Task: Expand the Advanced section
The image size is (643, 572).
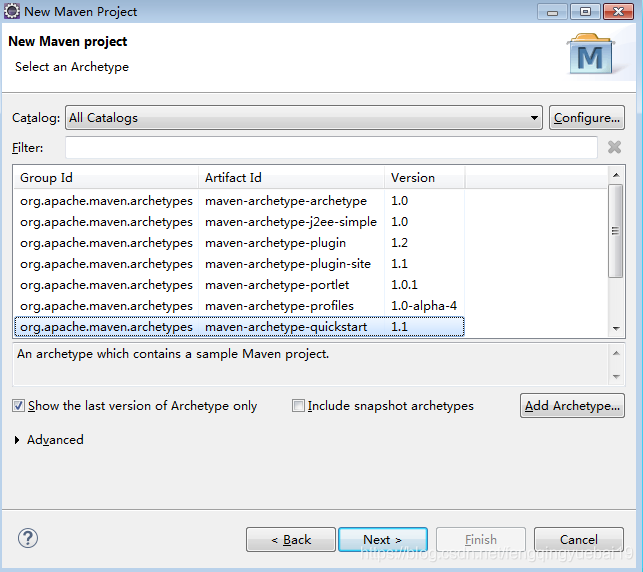Action: 17,440
